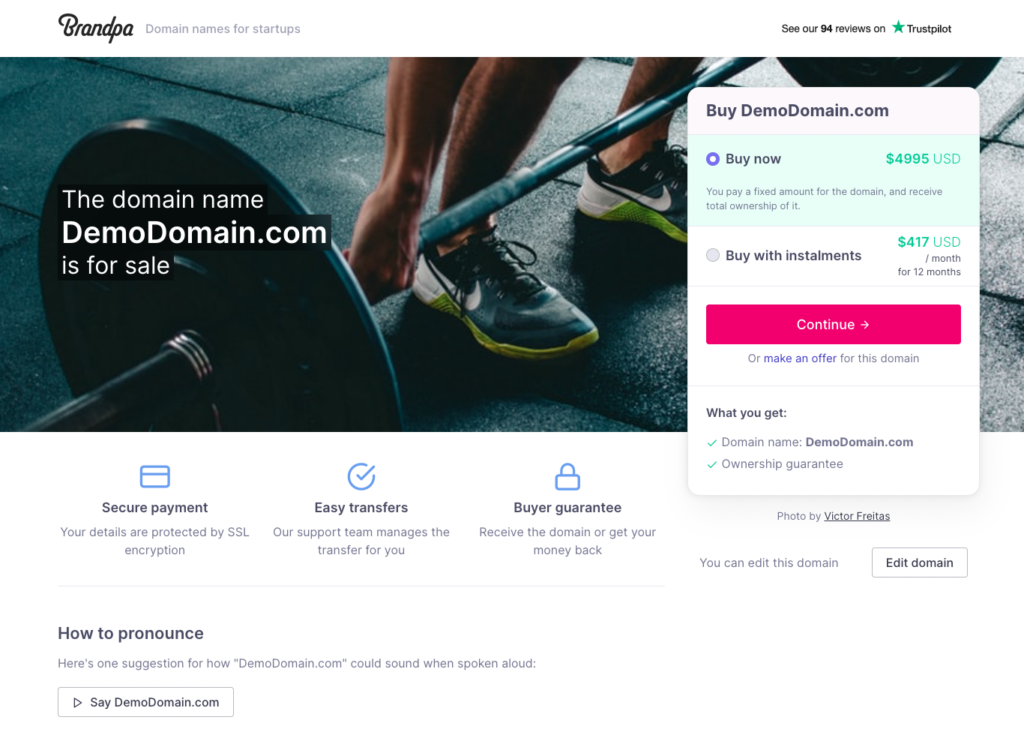Click the play icon beside Say DemoDomain.com

[x=78, y=703]
